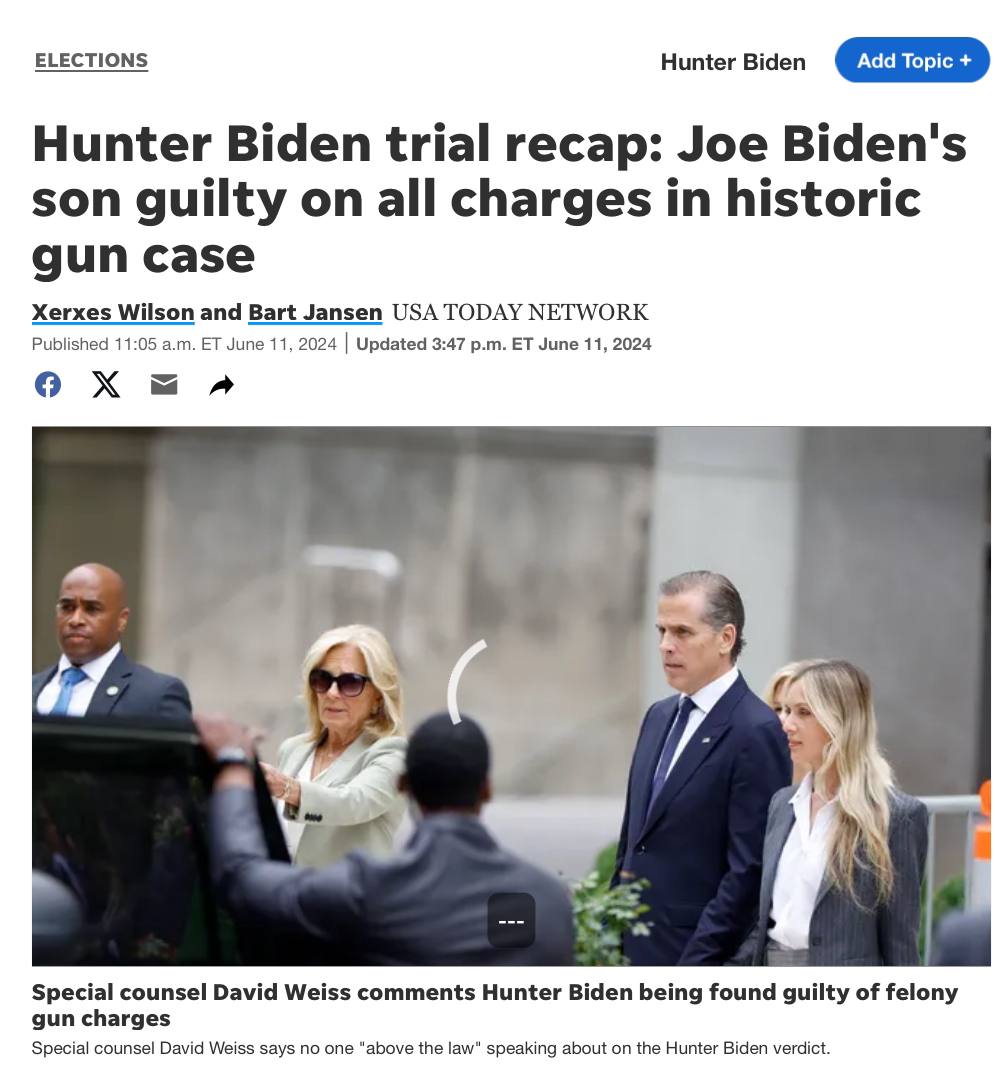
Task: Click the Hunter Biden trial recap headline
Action: point(499,199)
